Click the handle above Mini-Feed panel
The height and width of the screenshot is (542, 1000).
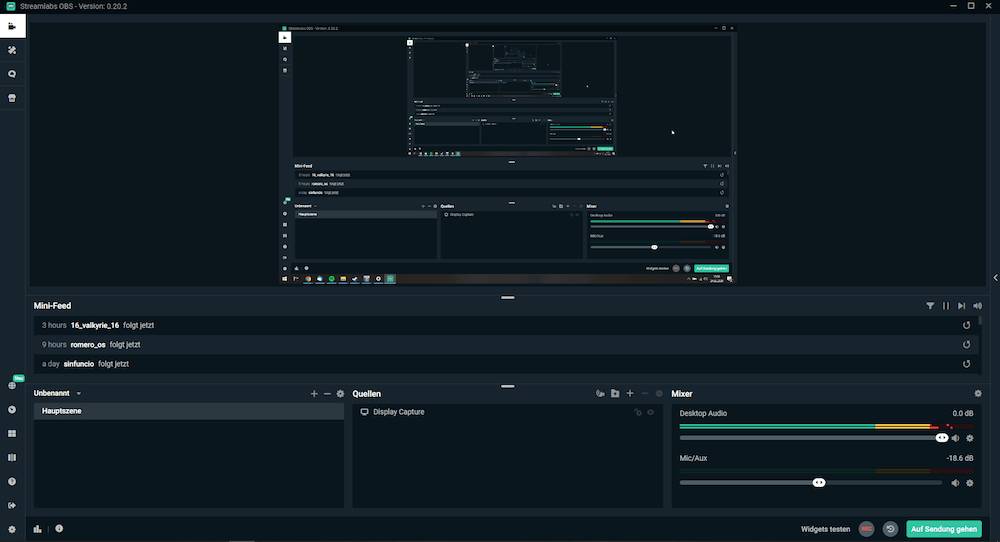[508, 297]
